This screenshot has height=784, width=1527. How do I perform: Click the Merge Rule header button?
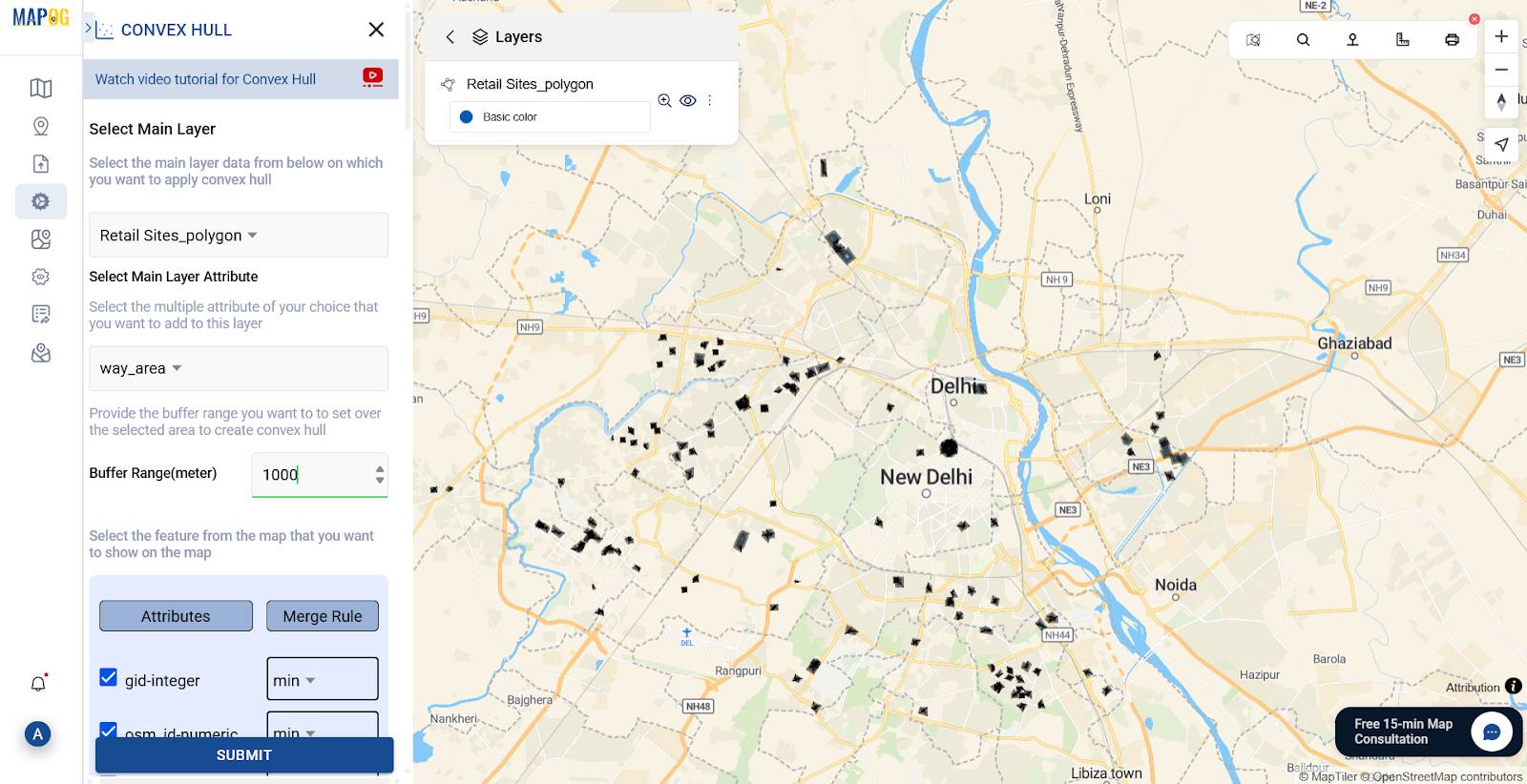point(323,616)
